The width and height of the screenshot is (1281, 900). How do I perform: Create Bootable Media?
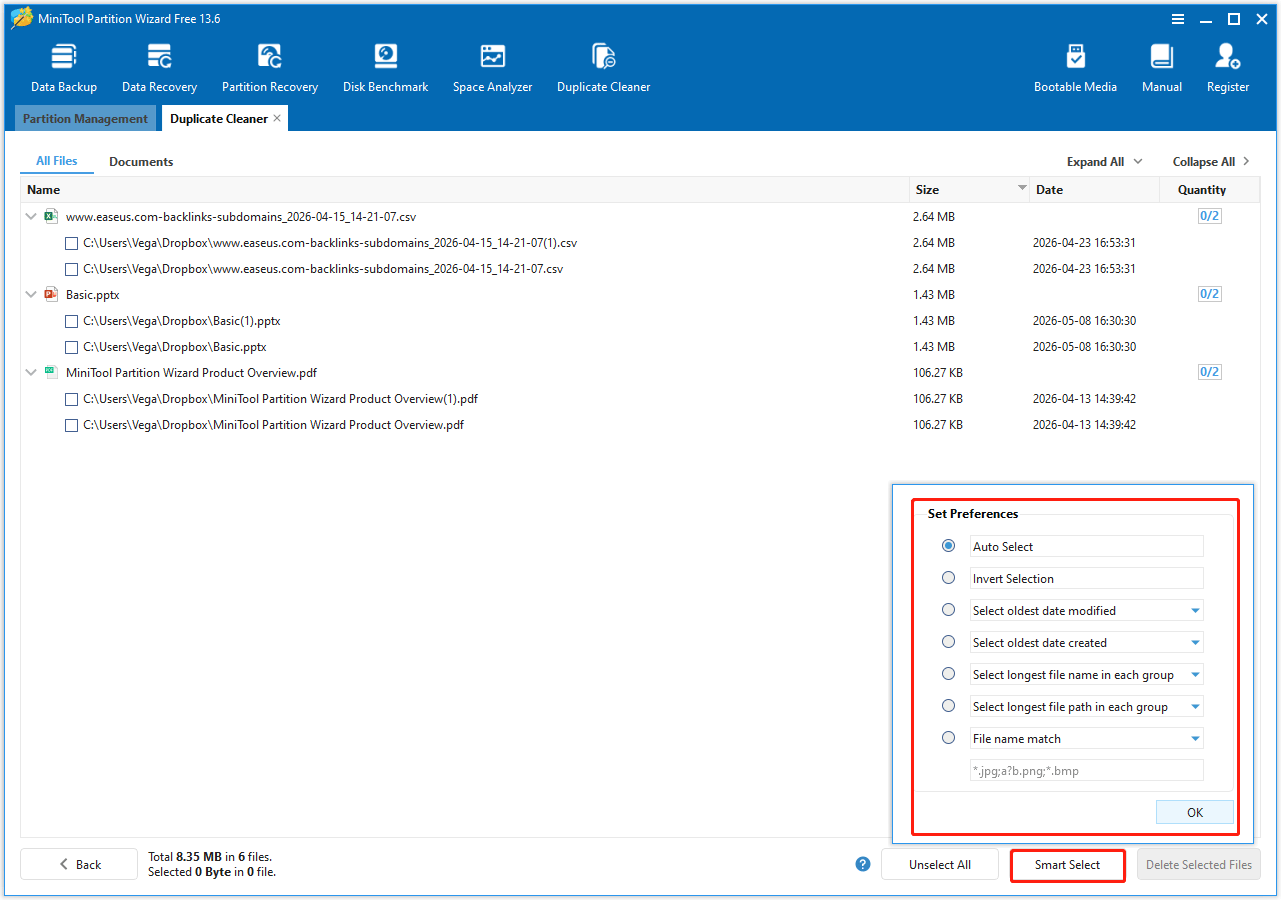[1075, 68]
